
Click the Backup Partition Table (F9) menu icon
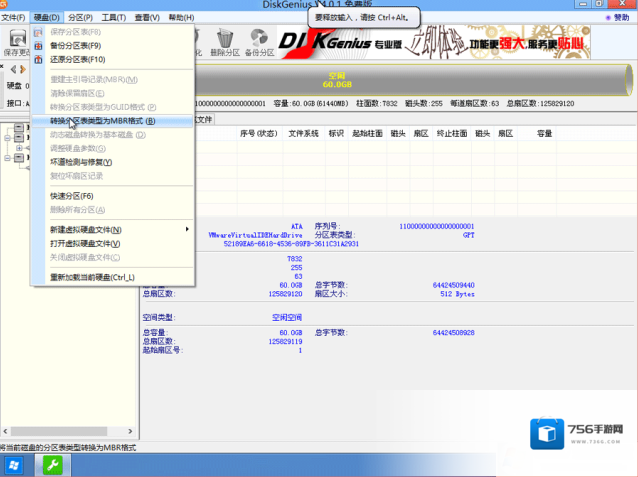[x=40, y=46]
